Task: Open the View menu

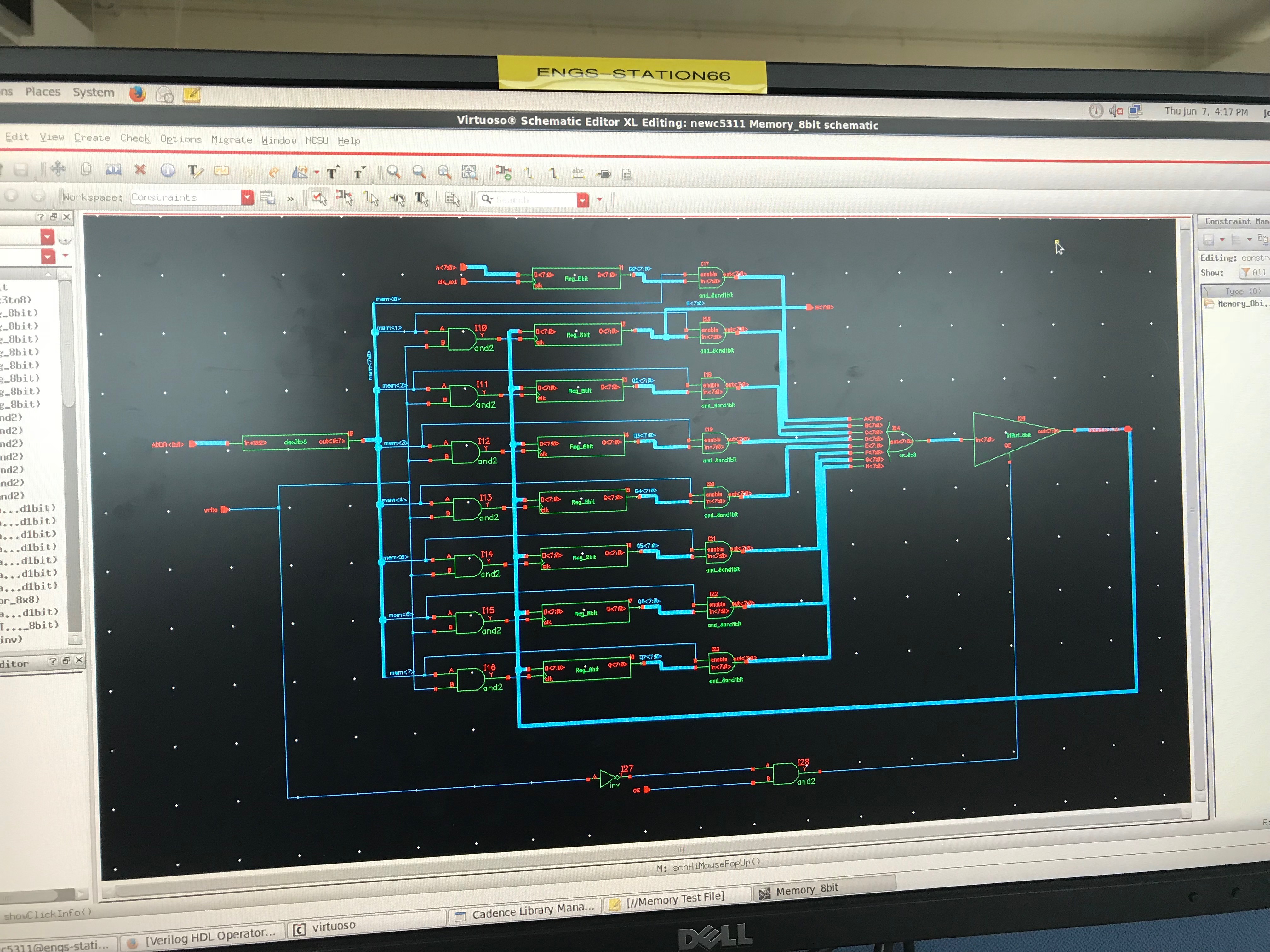Action: pyautogui.click(x=52, y=137)
